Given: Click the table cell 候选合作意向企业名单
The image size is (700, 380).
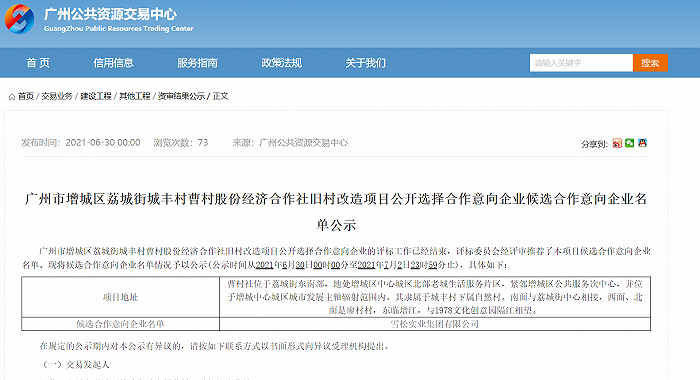Looking at the screenshot, I should [121, 324].
